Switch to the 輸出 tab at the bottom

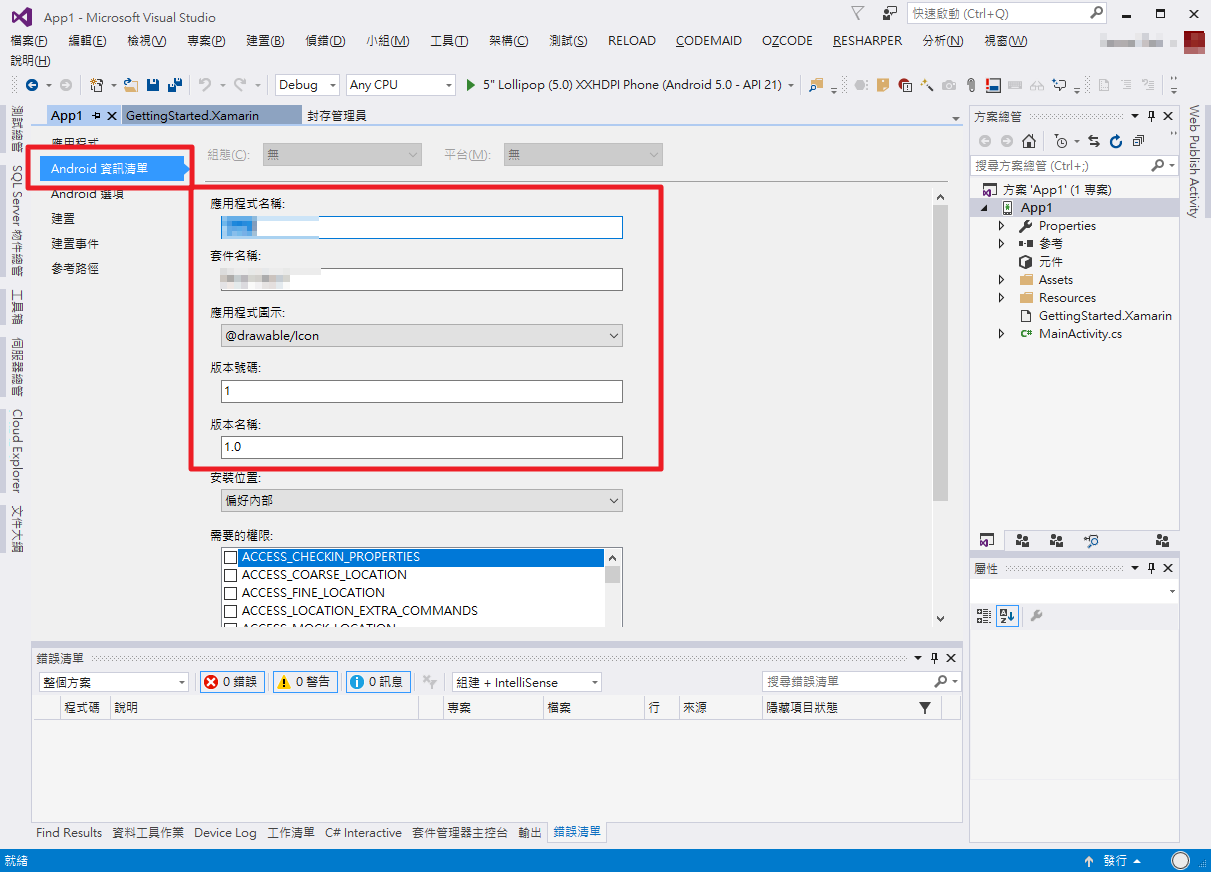click(x=530, y=832)
